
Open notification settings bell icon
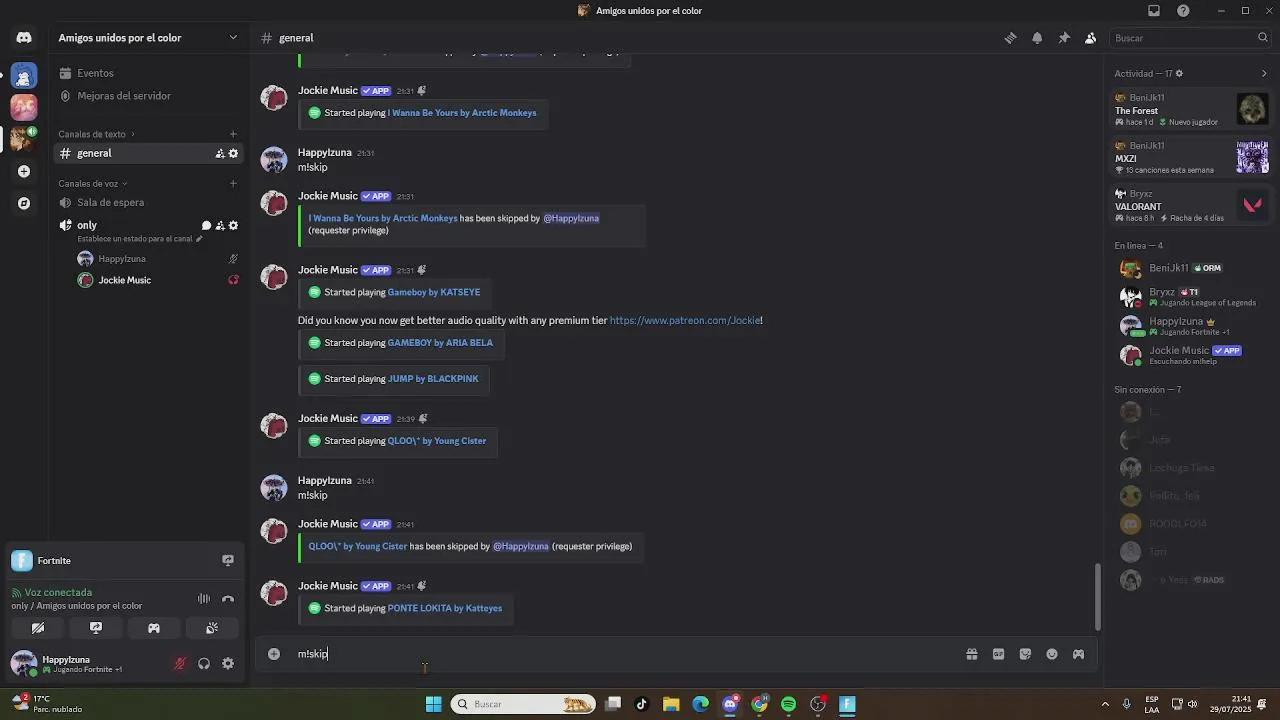[x=1037, y=38]
